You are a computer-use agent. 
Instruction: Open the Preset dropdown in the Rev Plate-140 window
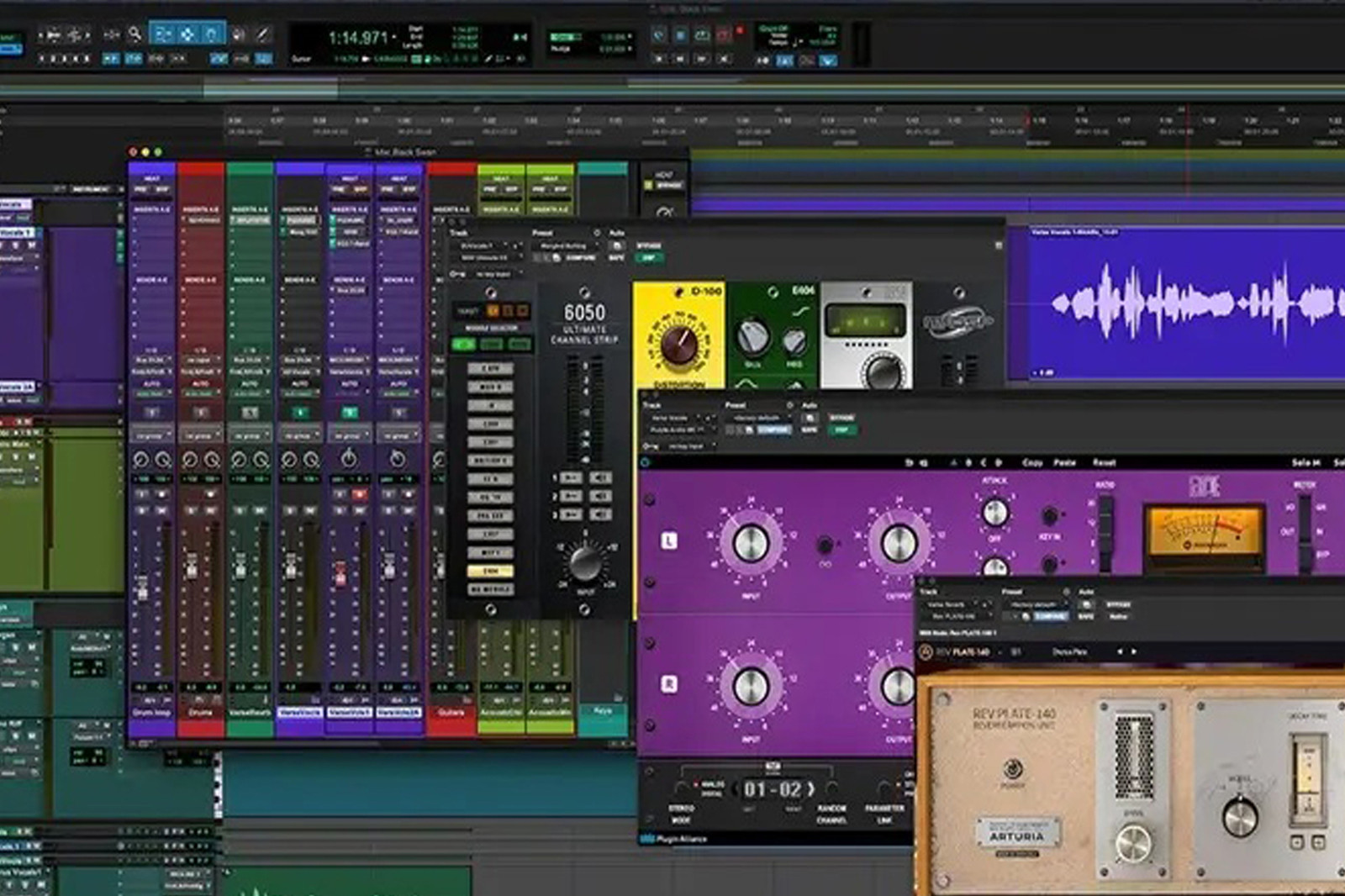point(1033,604)
